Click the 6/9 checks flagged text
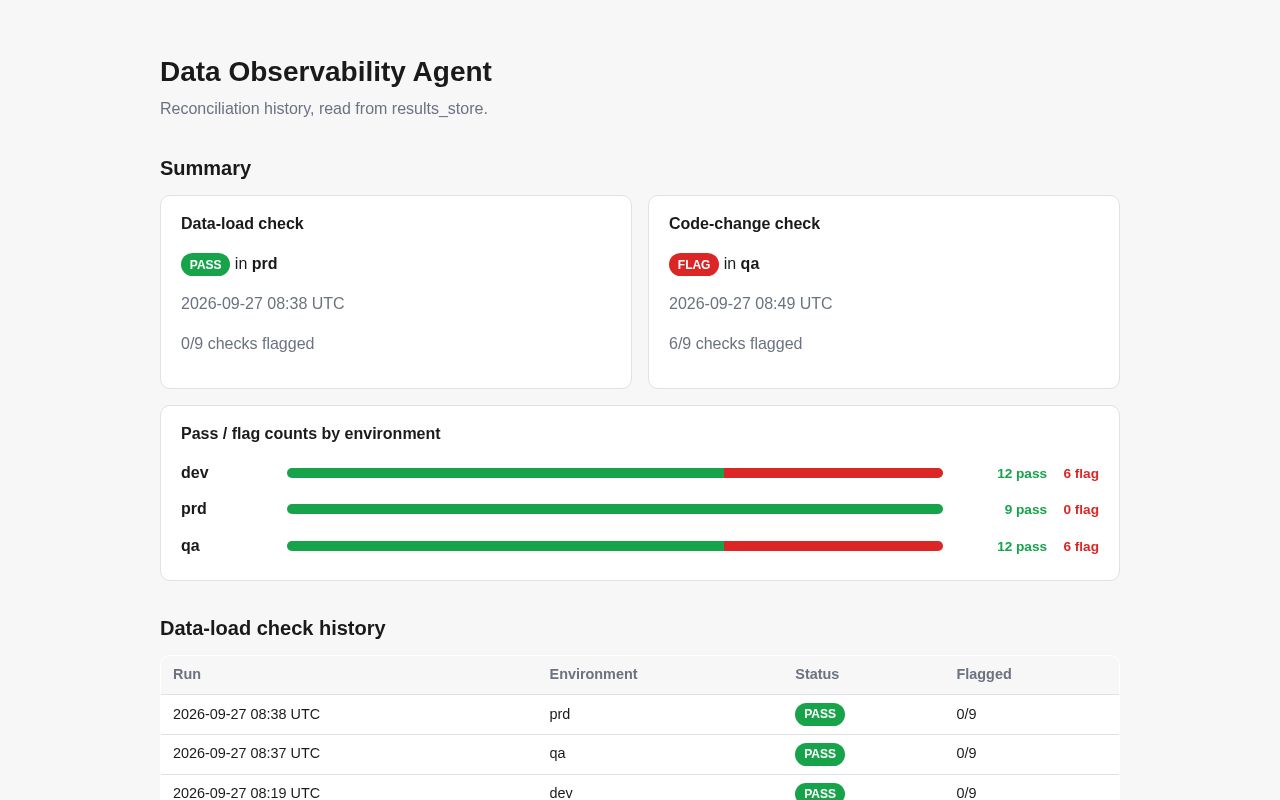 coord(736,344)
